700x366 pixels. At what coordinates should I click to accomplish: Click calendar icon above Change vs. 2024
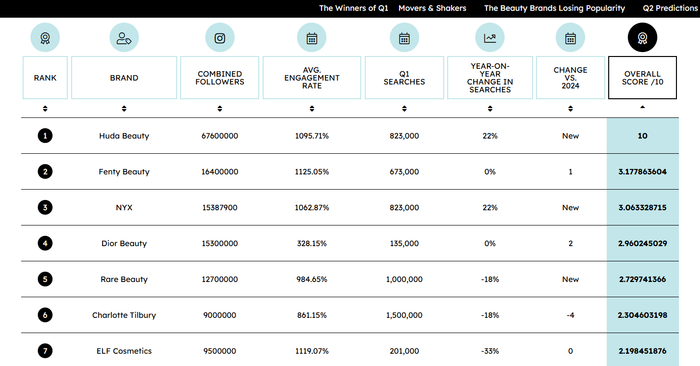click(570, 38)
